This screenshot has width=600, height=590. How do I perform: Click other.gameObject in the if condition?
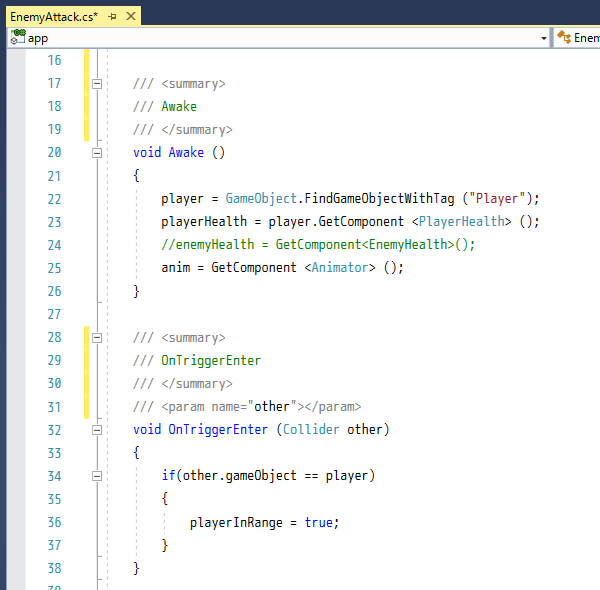[x=240, y=476]
